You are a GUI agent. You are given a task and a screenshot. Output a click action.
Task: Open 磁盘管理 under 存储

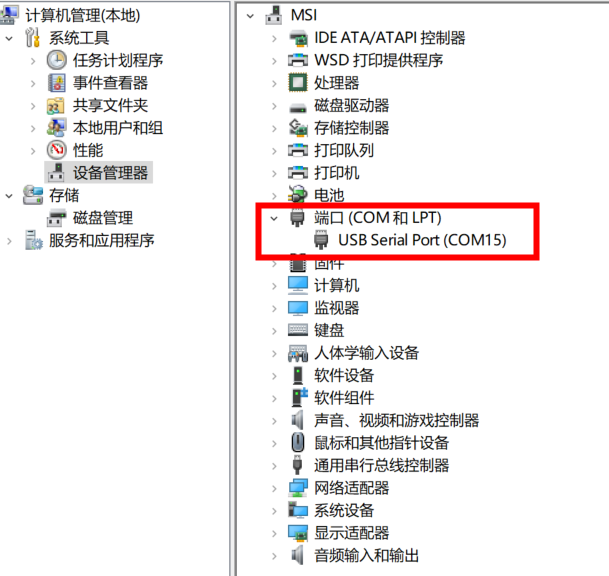coord(103,218)
